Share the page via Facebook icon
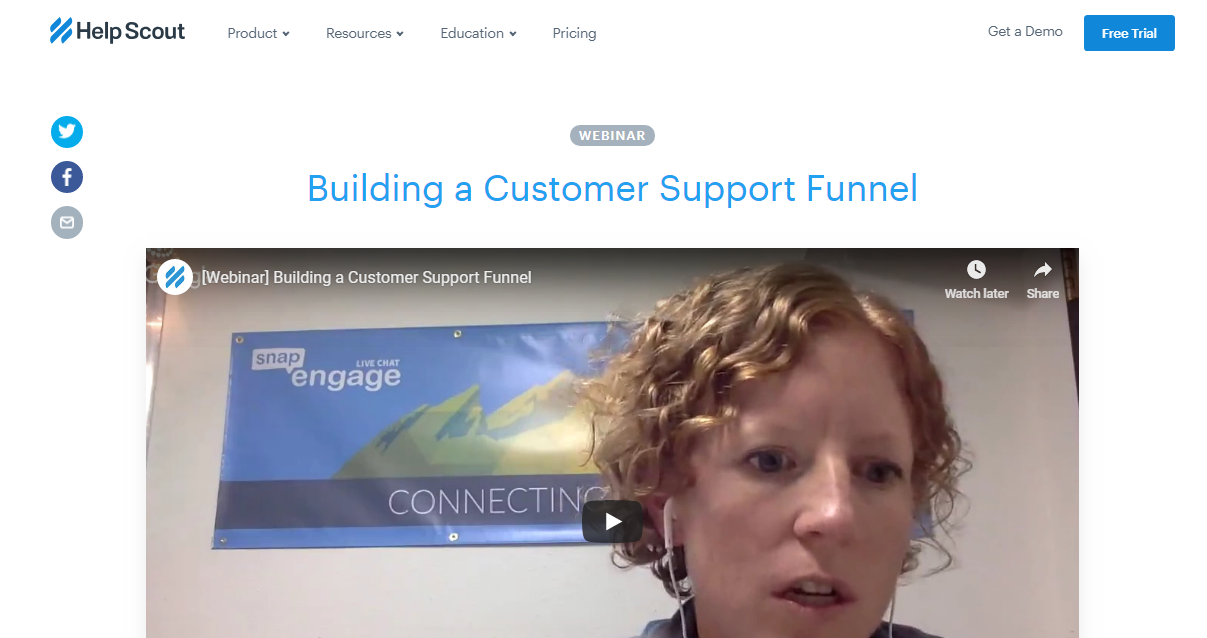 (x=67, y=177)
